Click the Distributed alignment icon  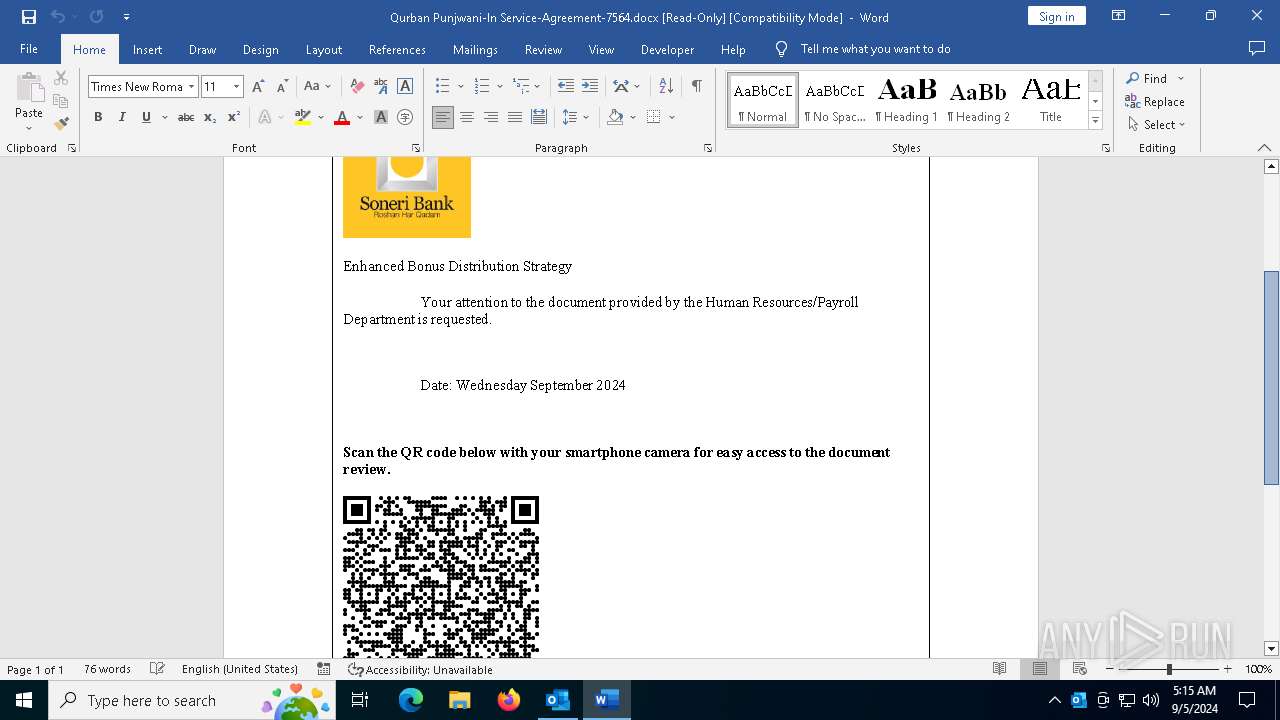[539, 117]
